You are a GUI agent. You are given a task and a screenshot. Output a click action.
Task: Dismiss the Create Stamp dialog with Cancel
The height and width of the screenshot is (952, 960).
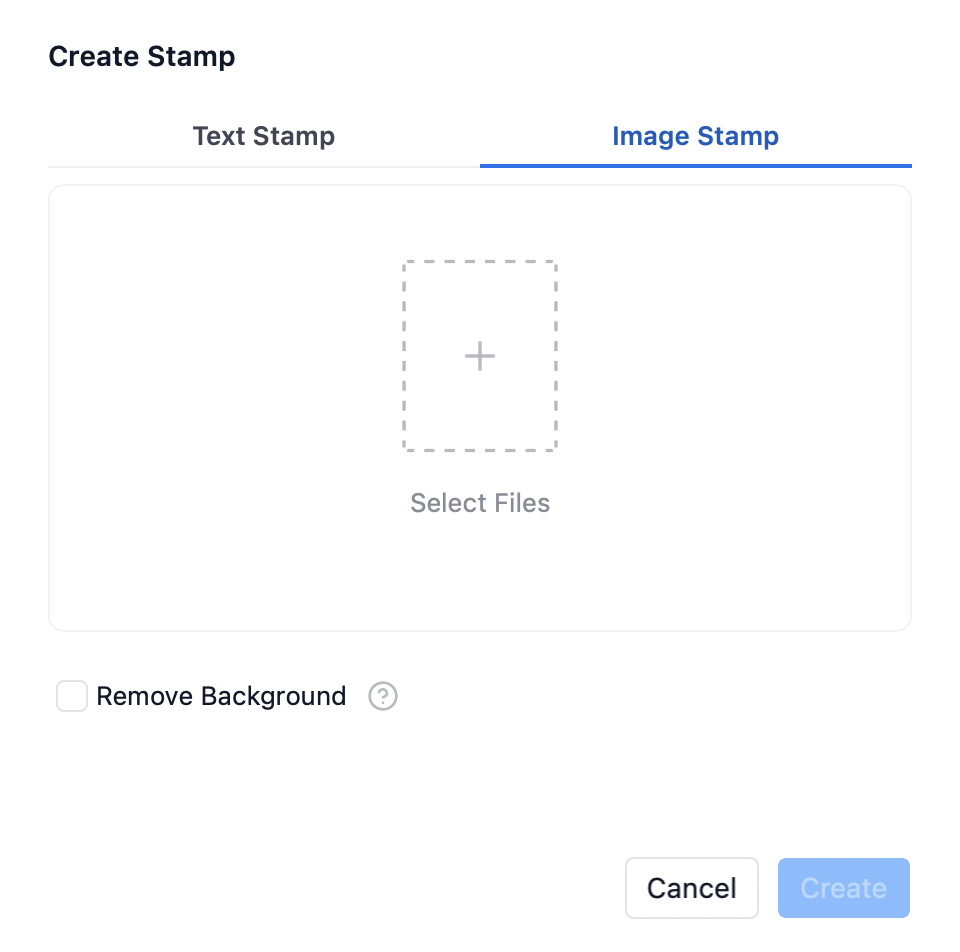(691, 888)
